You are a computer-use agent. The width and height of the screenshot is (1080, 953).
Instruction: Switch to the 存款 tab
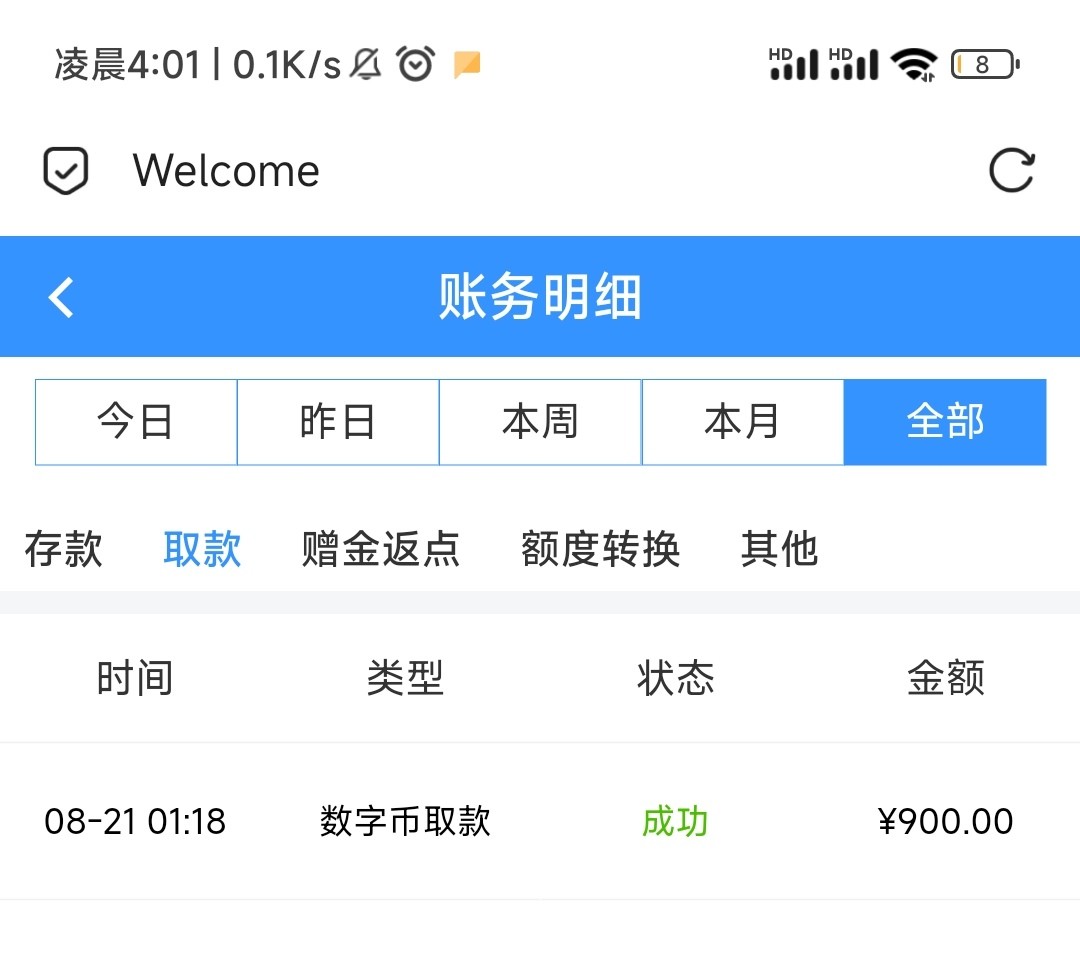pos(64,549)
